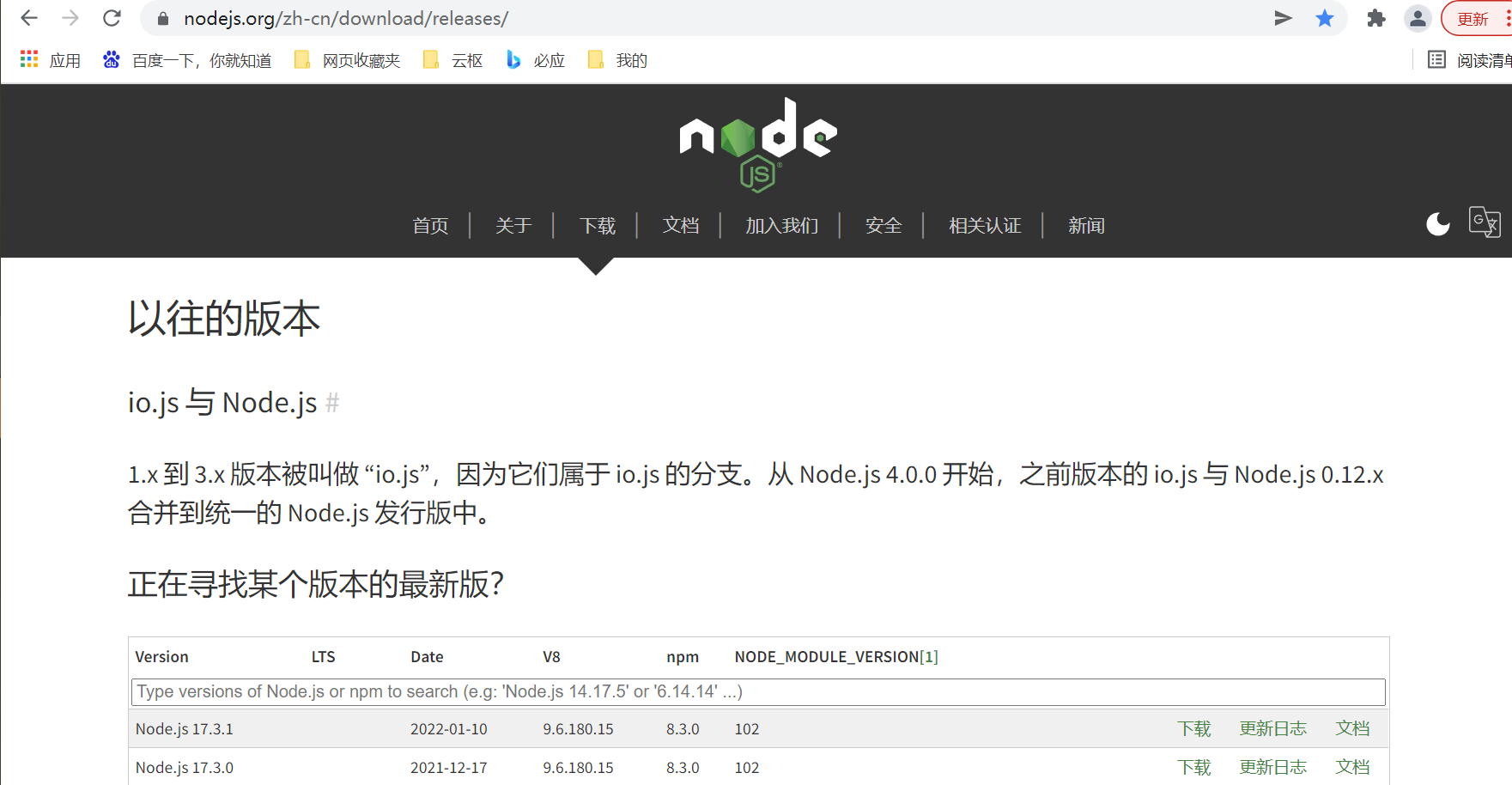Screen dimensions: 1512x785
Task: Open the browser extensions puzzle icon
Action: click(x=1375, y=17)
